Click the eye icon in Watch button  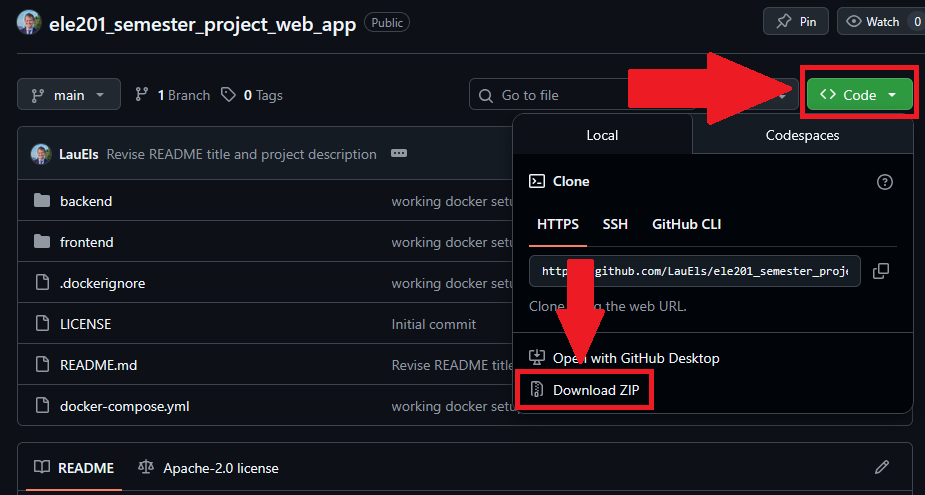854,22
